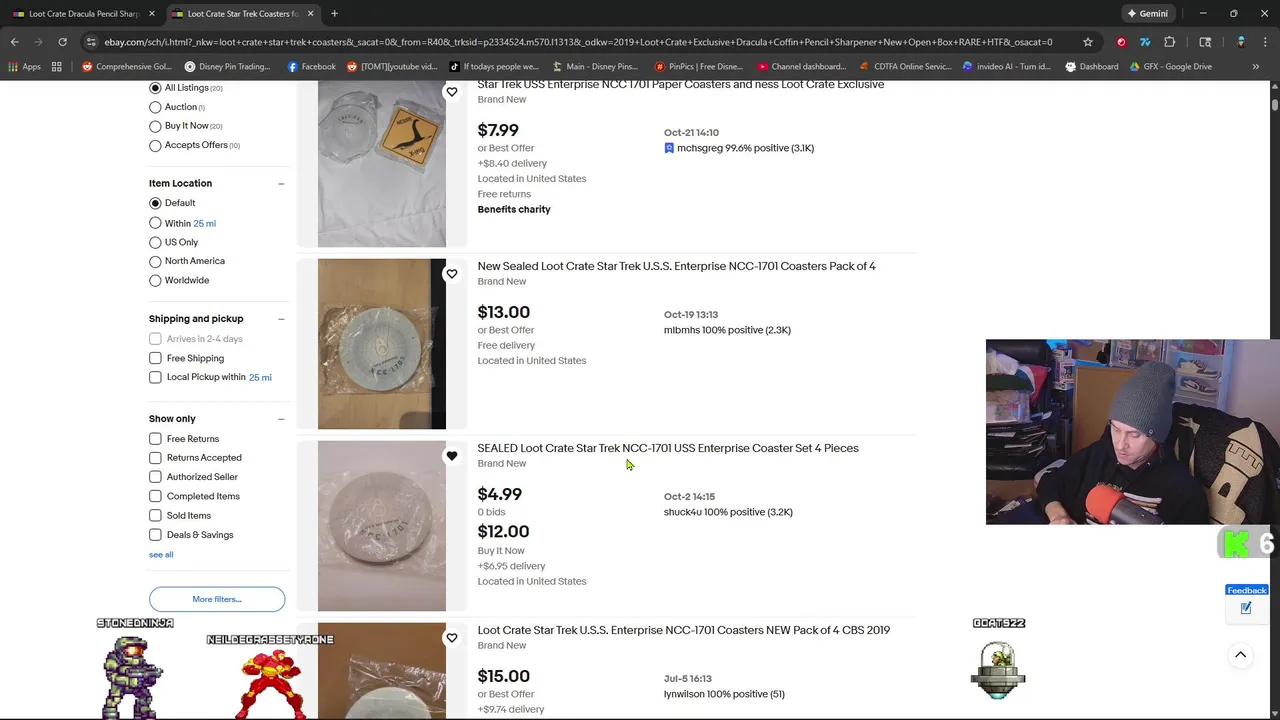Add the $13.00 coasters listing to watchlist
The image size is (1280, 720).
tap(452, 274)
